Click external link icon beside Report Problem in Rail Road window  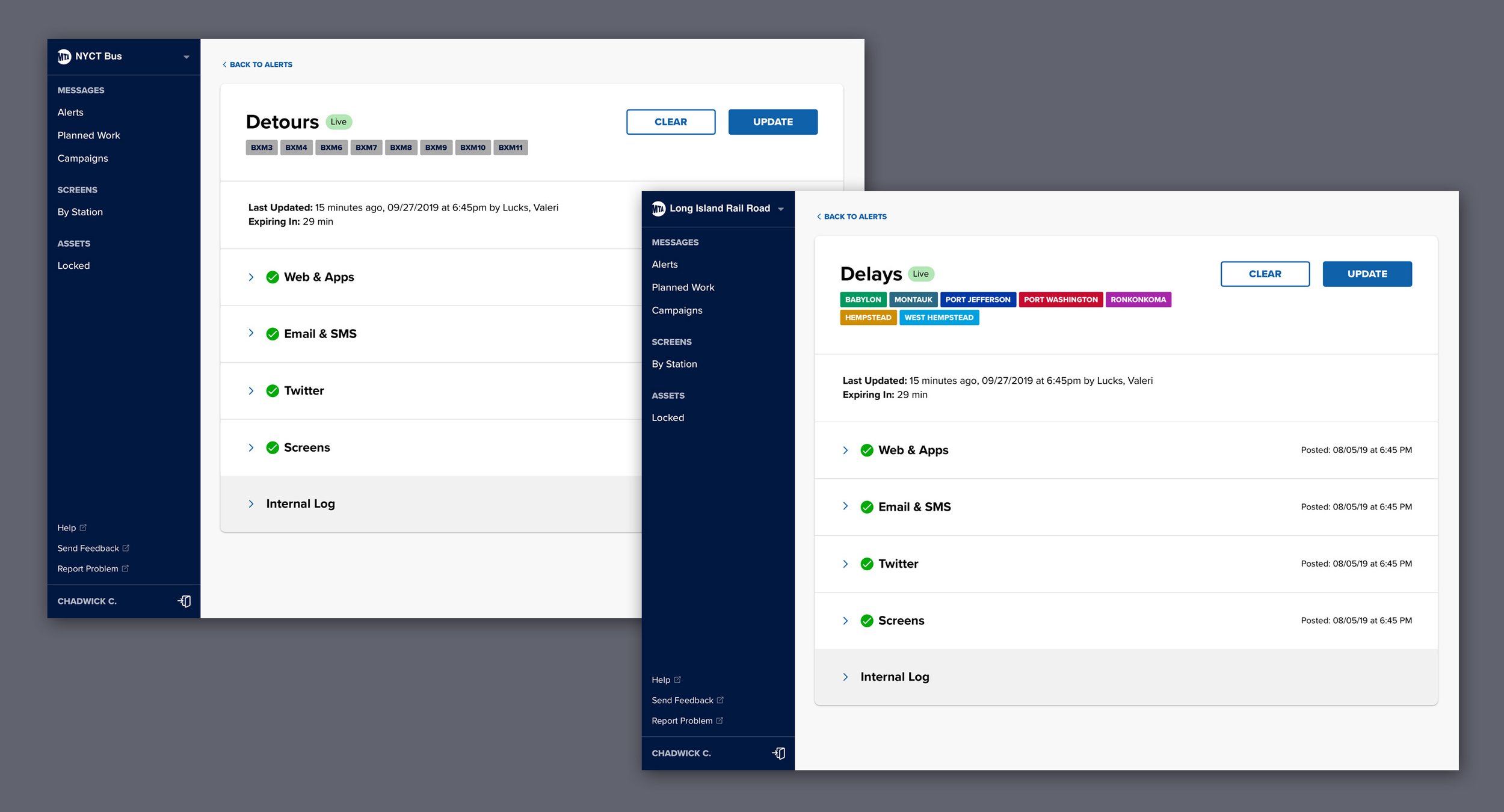[x=720, y=721]
